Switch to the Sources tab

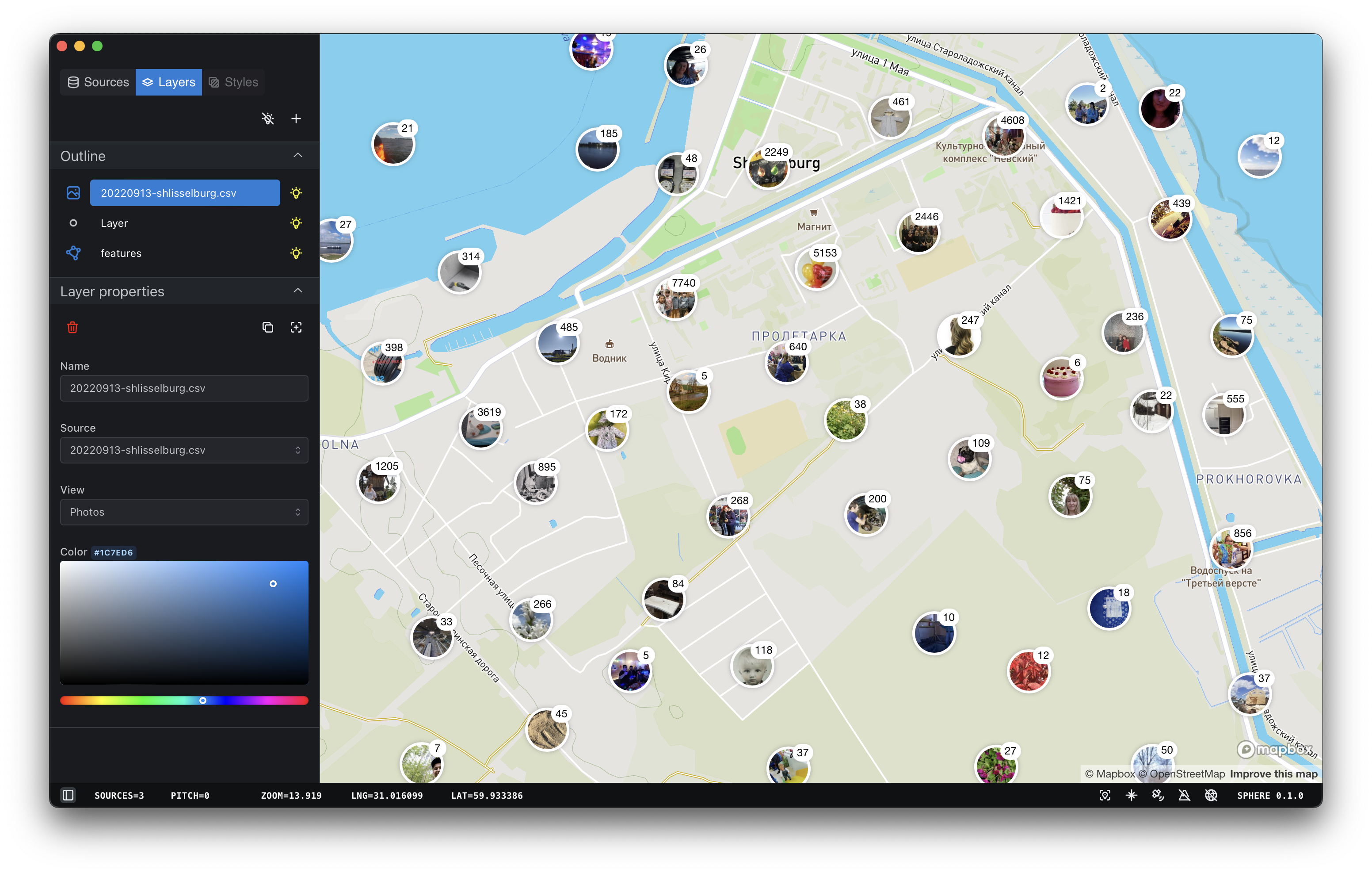pos(98,82)
